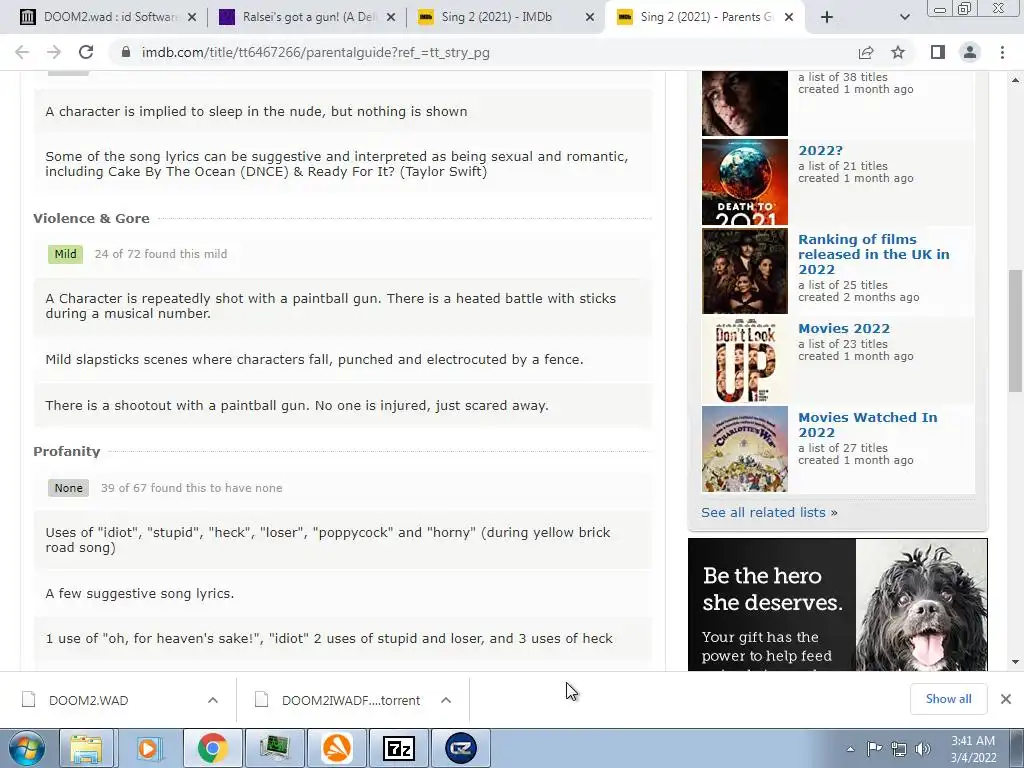Select text "39 of 67 found this to have none"
Screen dimensions: 1024x768
[x=191, y=488]
